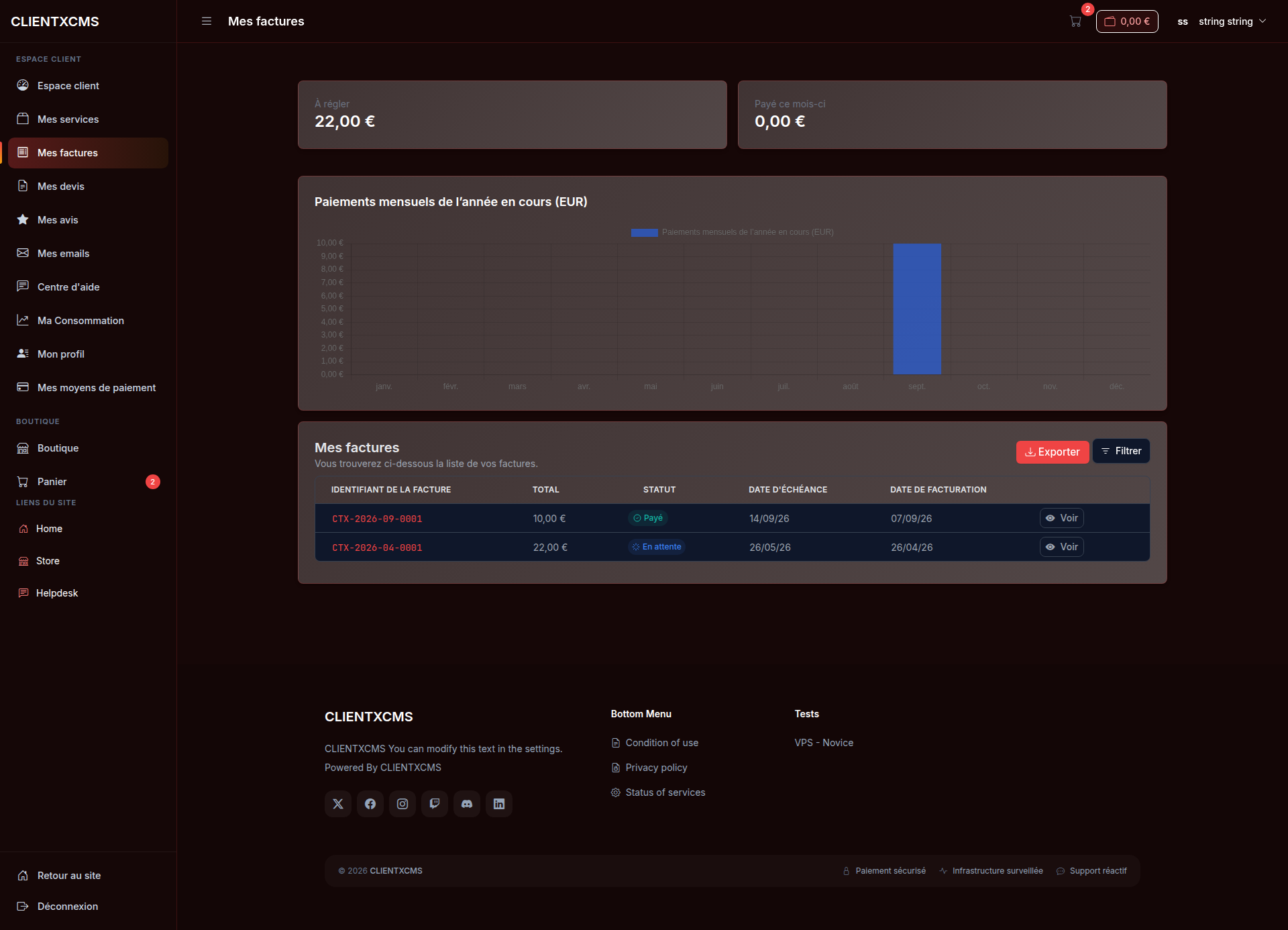Open the 0,00 € wallet balance button
Screen dimensions: 1288x930
click(x=1127, y=21)
